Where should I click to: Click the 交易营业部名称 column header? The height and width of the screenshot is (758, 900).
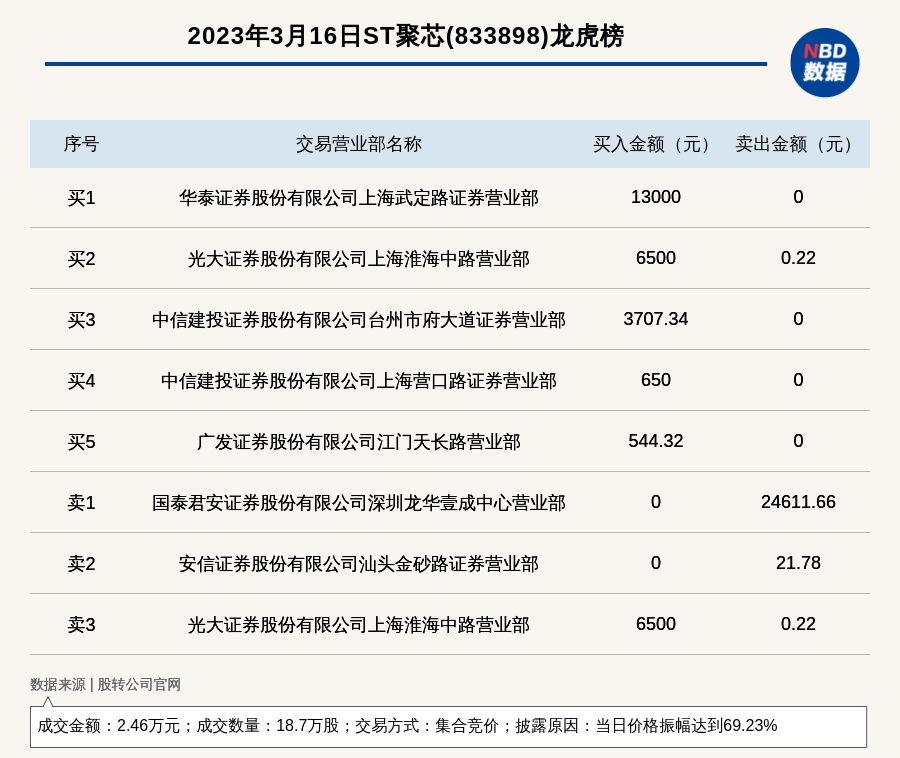click(359, 144)
